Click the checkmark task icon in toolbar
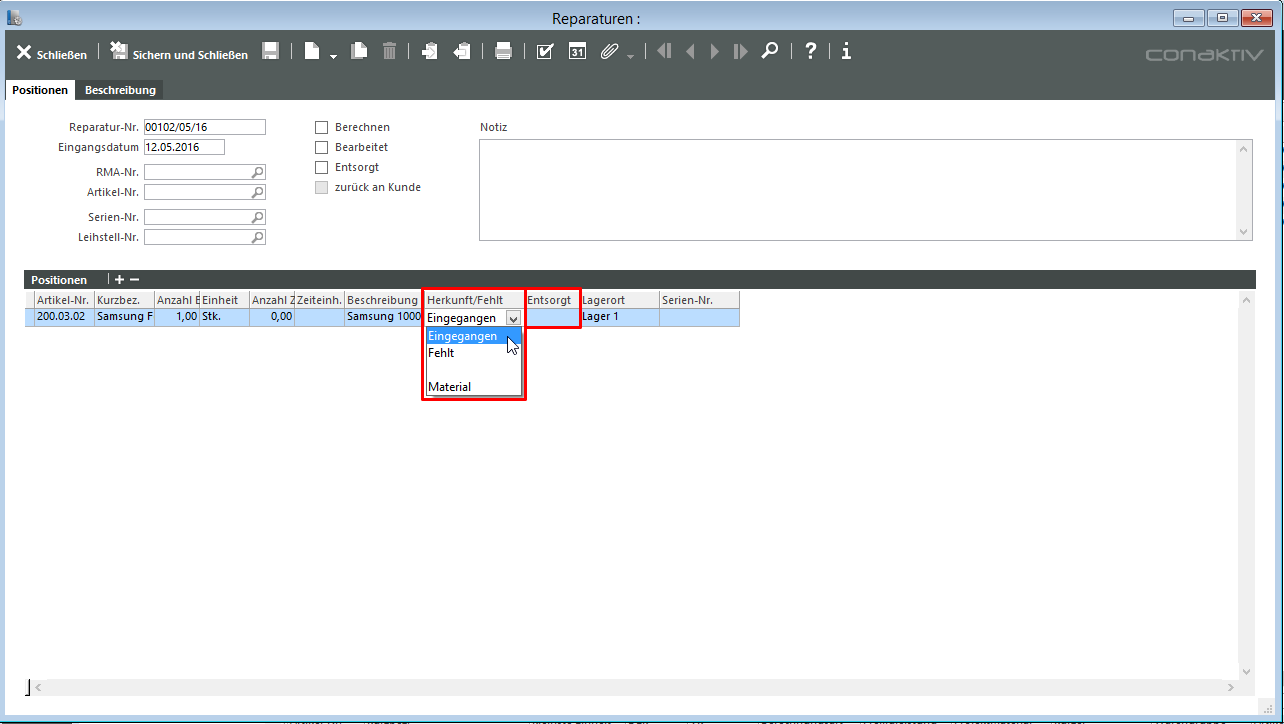This screenshot has width=1284, height=724. point(544,52)
